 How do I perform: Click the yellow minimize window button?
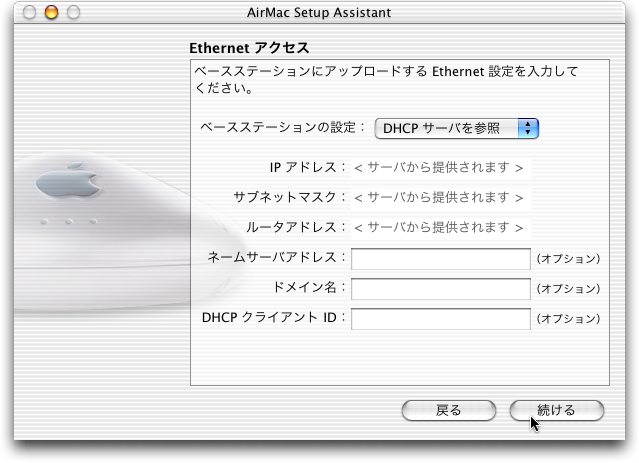[x=51, y=12]
